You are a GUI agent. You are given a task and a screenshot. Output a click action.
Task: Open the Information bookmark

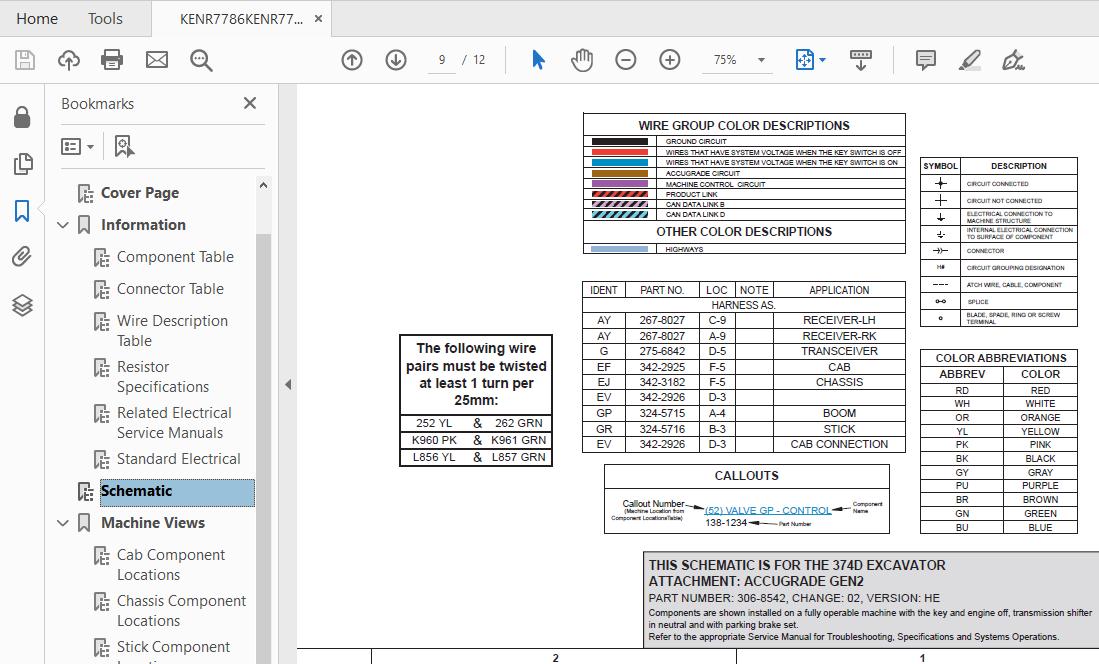[x=143, y=225]
